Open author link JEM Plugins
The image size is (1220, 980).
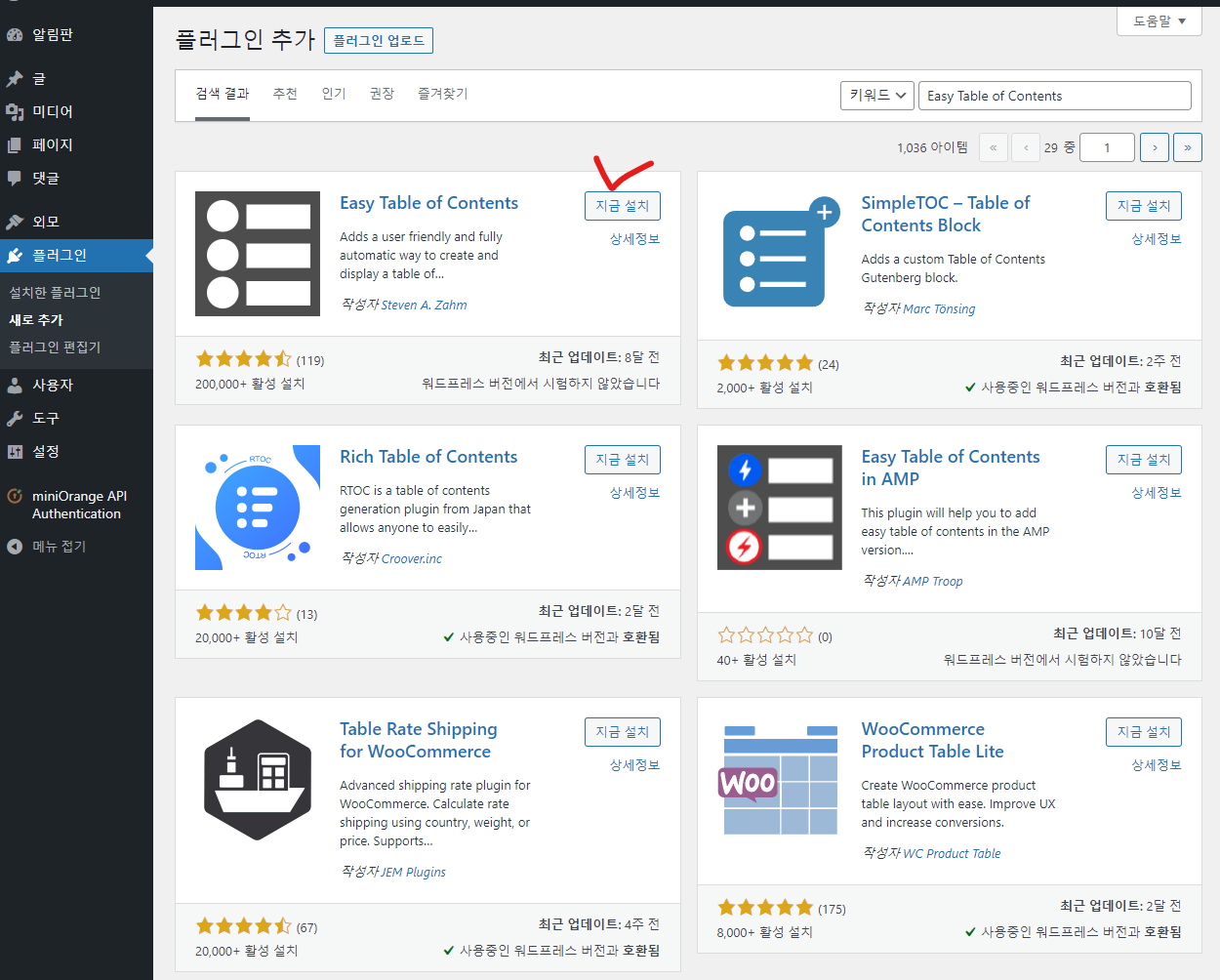(x=413, y=873)
